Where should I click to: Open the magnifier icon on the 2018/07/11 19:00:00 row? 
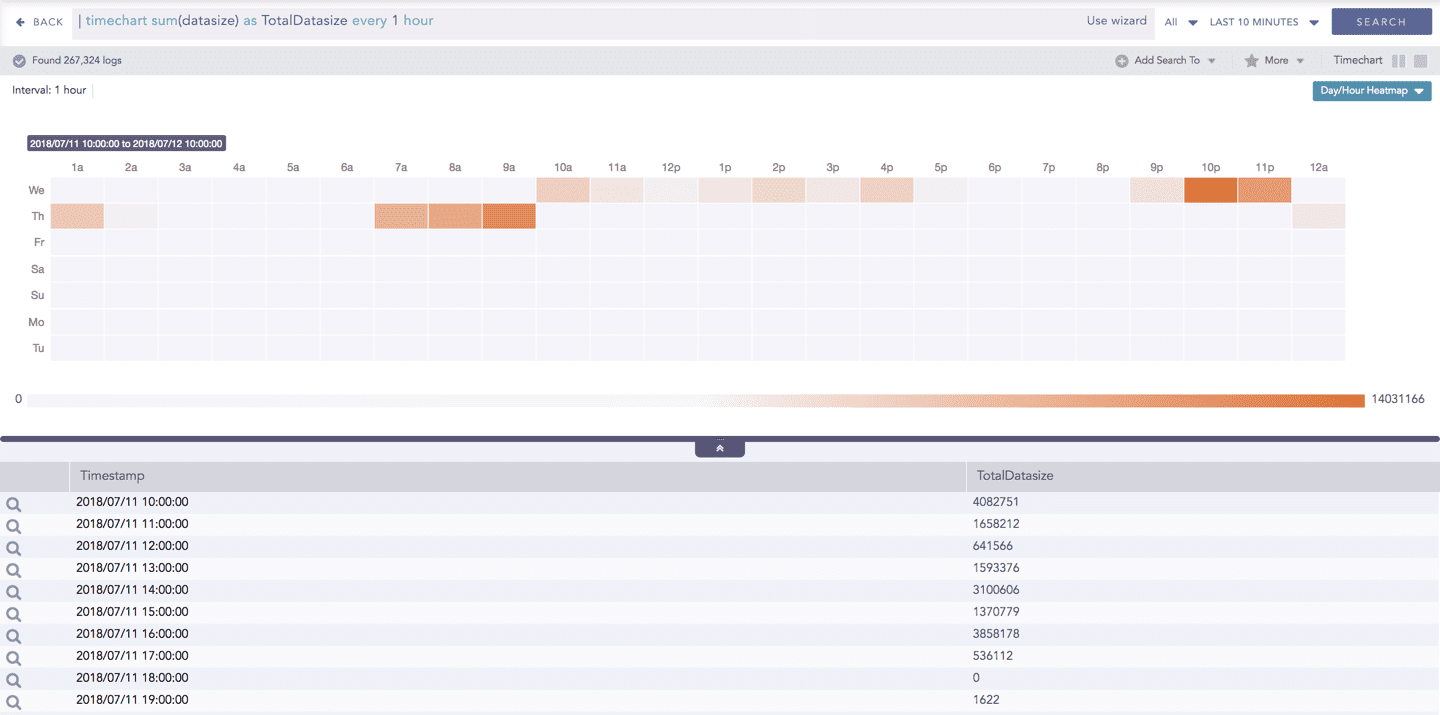click(13, 701)
